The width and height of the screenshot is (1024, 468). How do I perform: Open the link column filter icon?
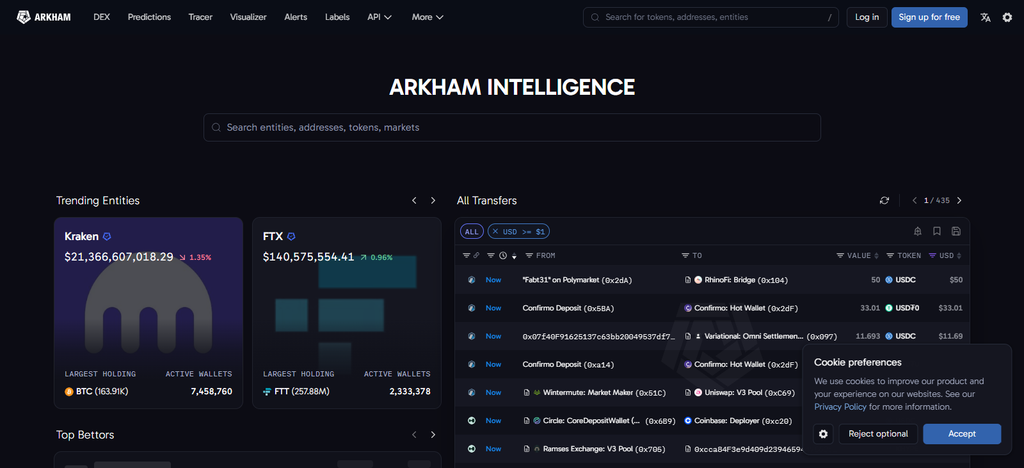click(x=466, y=255)
